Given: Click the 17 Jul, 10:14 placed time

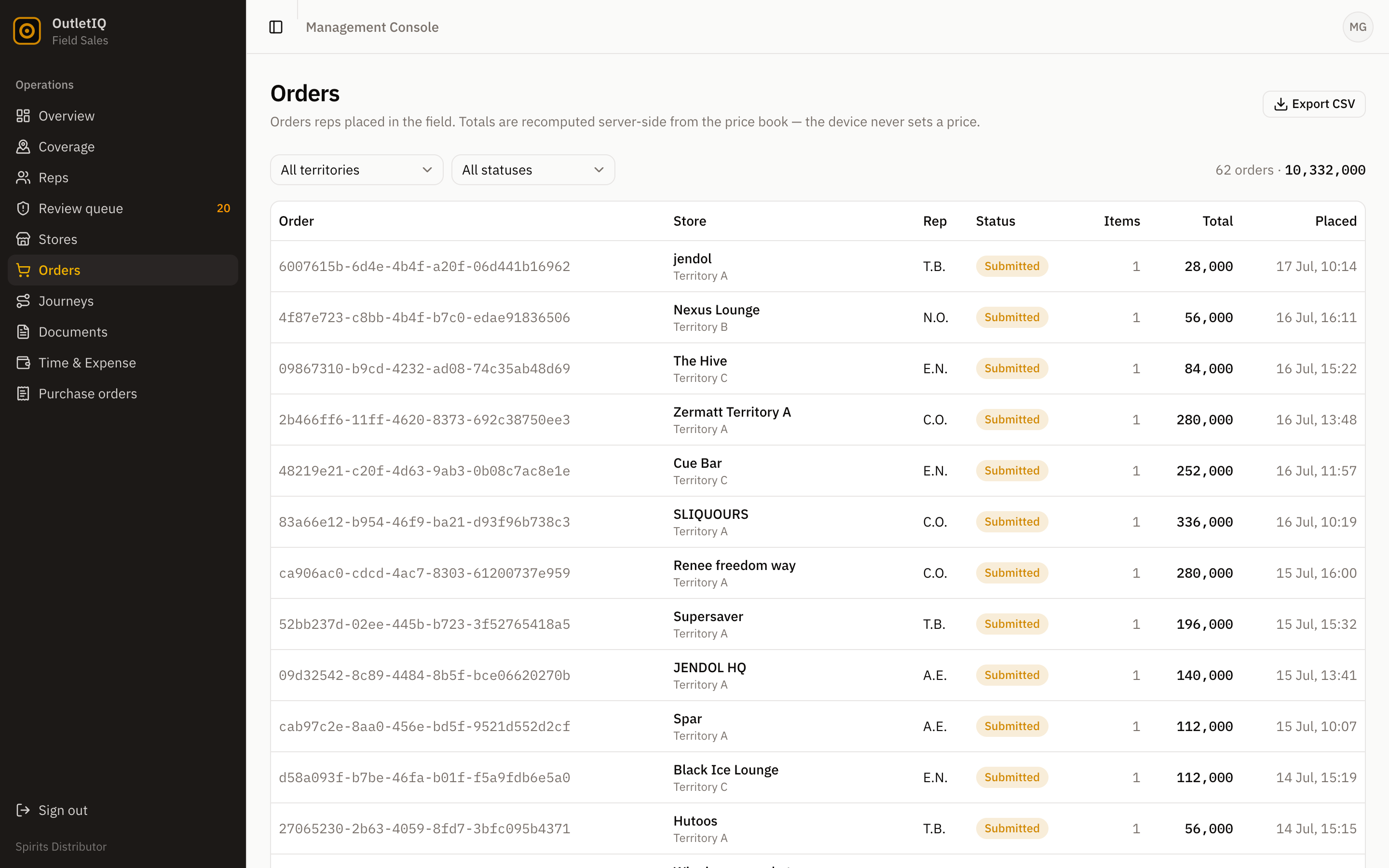Looking at the screenshot, I should 1316,266.
